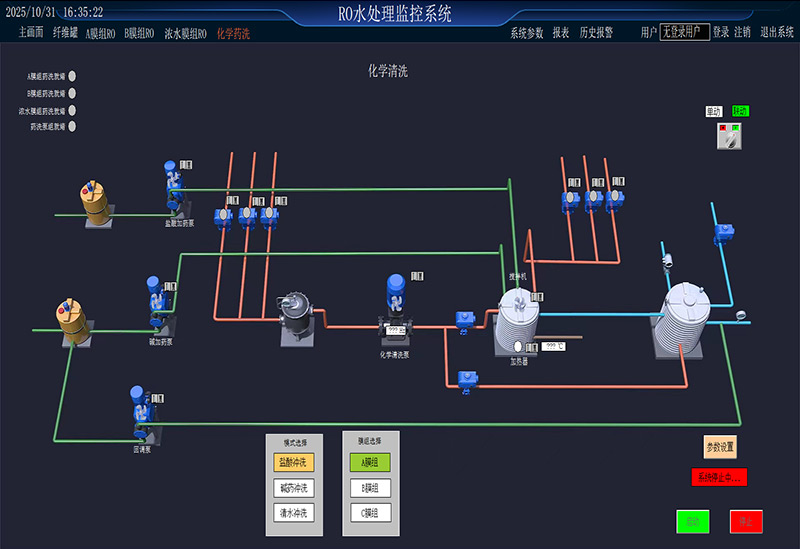Click the A膜组药洗就绪 indicator light
The image size is (800, 549).
pos(72,76)
